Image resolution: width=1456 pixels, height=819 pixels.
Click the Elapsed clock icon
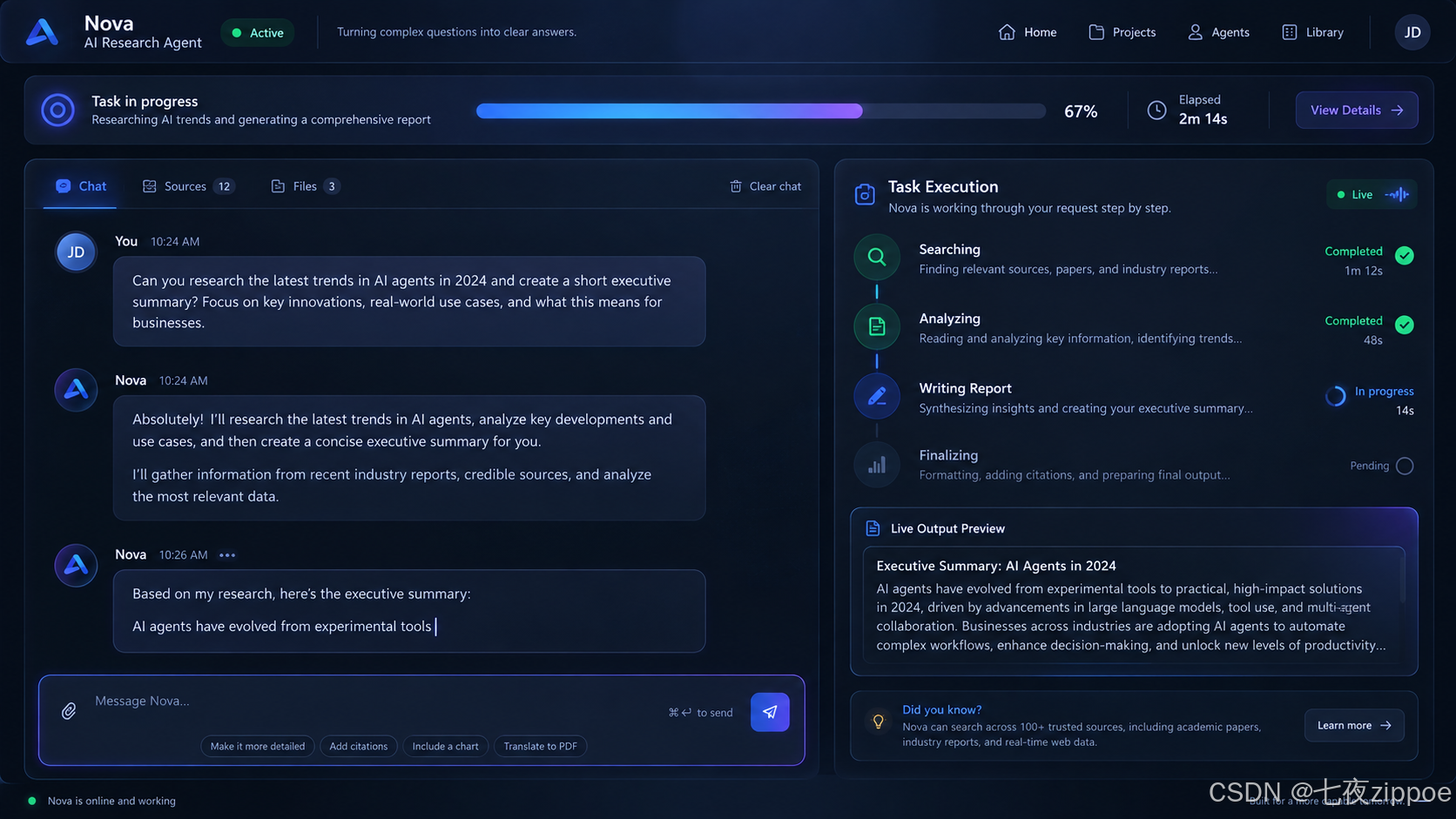[x=1156, y=111]
